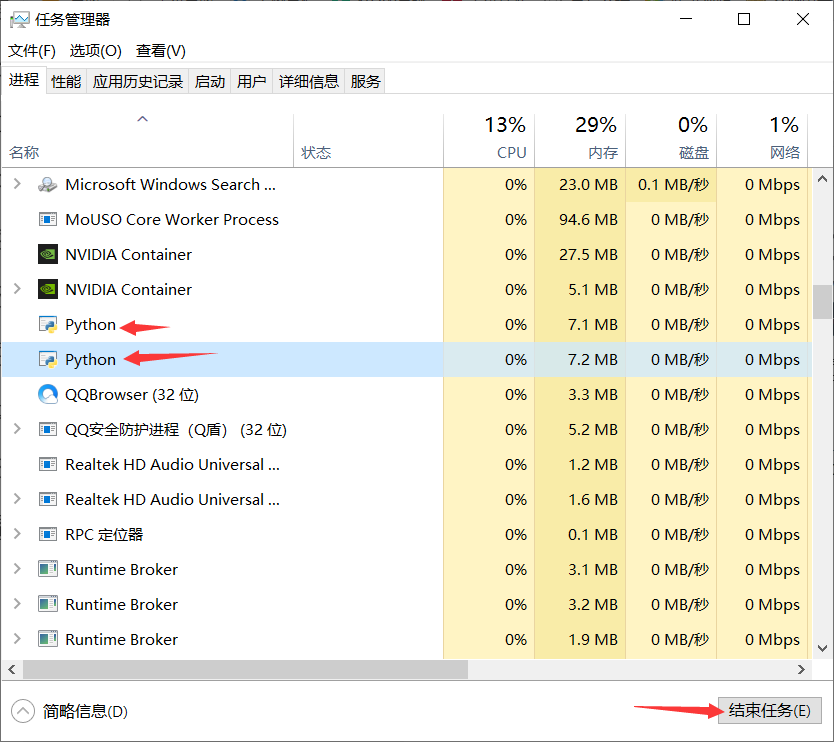Viewport: 834px width, 742px height.
Task: Click NVIDIA Container icon with 27.5 MB
Action: pyautogui.click(x=48, y=254)
